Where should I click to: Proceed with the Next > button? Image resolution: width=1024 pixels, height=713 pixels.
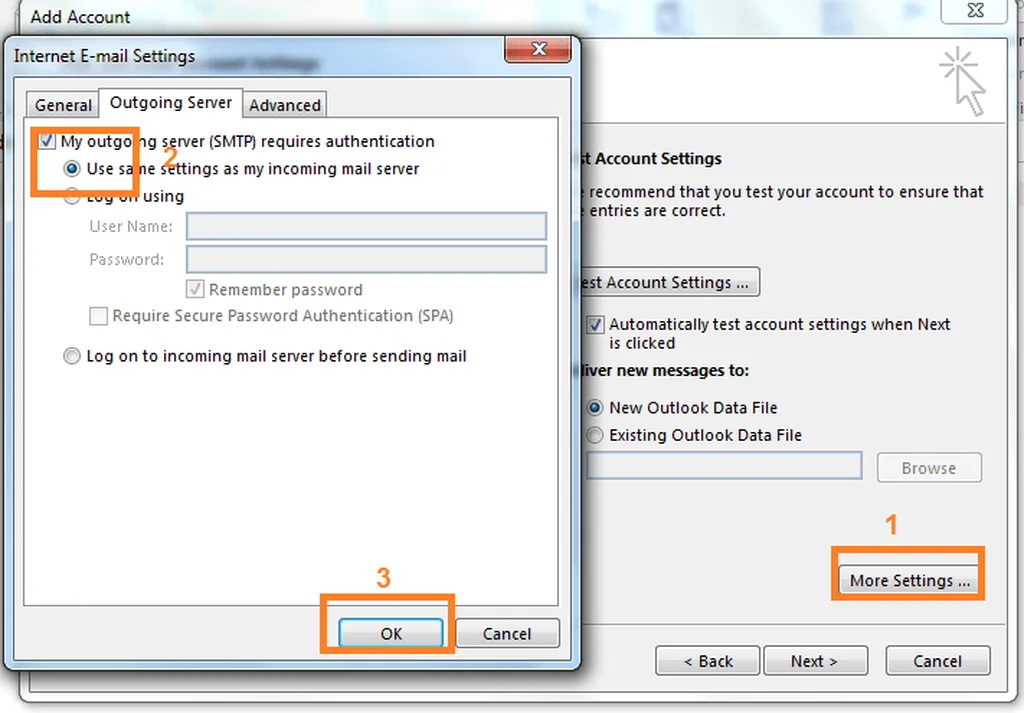(x=815, y=661)
